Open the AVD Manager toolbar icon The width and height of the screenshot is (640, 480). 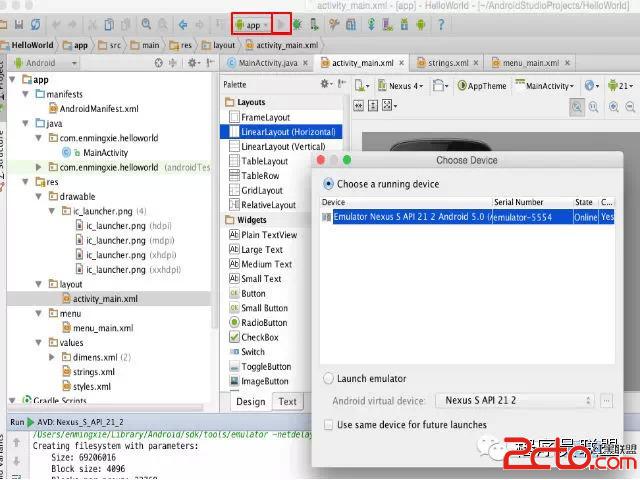point(387,25)
